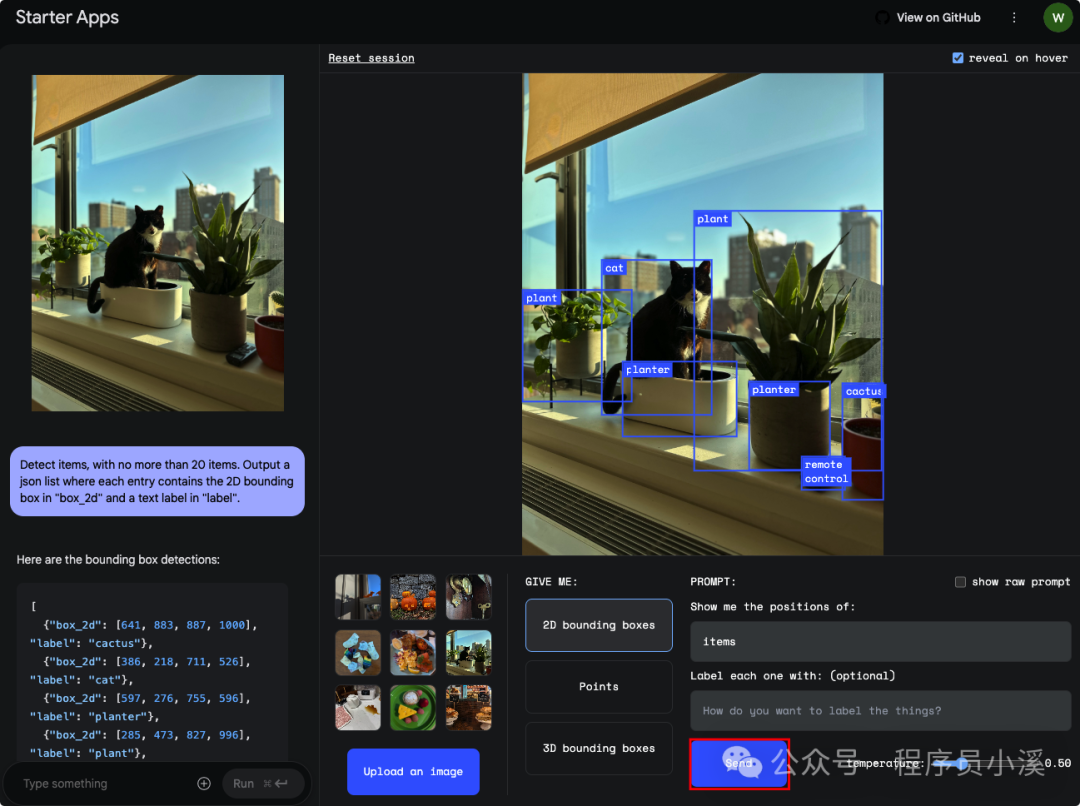Click the purple Detect items prompt bubble
The image size is (1080, 806).
pos(157,481)
